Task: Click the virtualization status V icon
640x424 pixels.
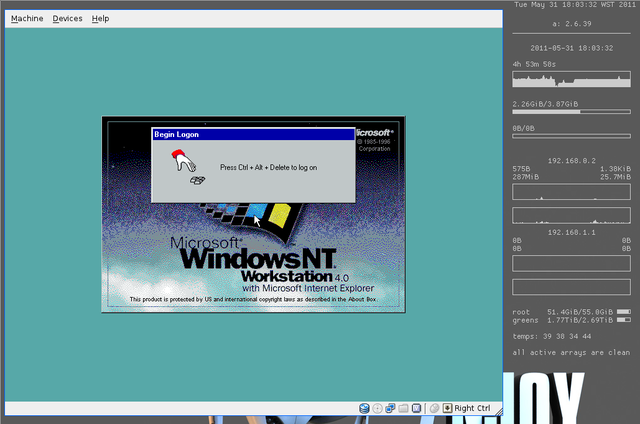Action: tap(416, 408)
